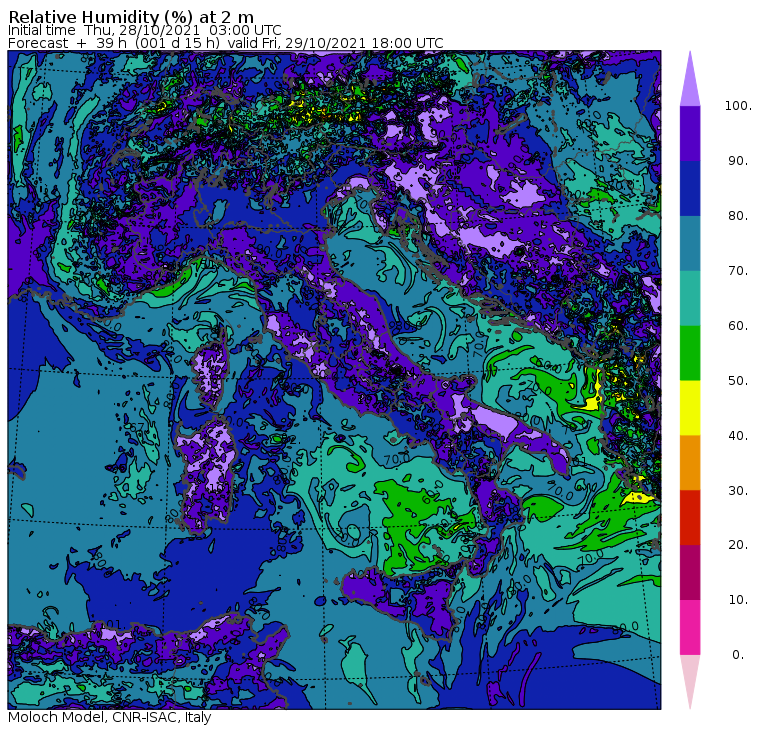
Task: Click the "Initial time Thu, 28/10/2021 03:00 UTC" line
Action: 144,30
